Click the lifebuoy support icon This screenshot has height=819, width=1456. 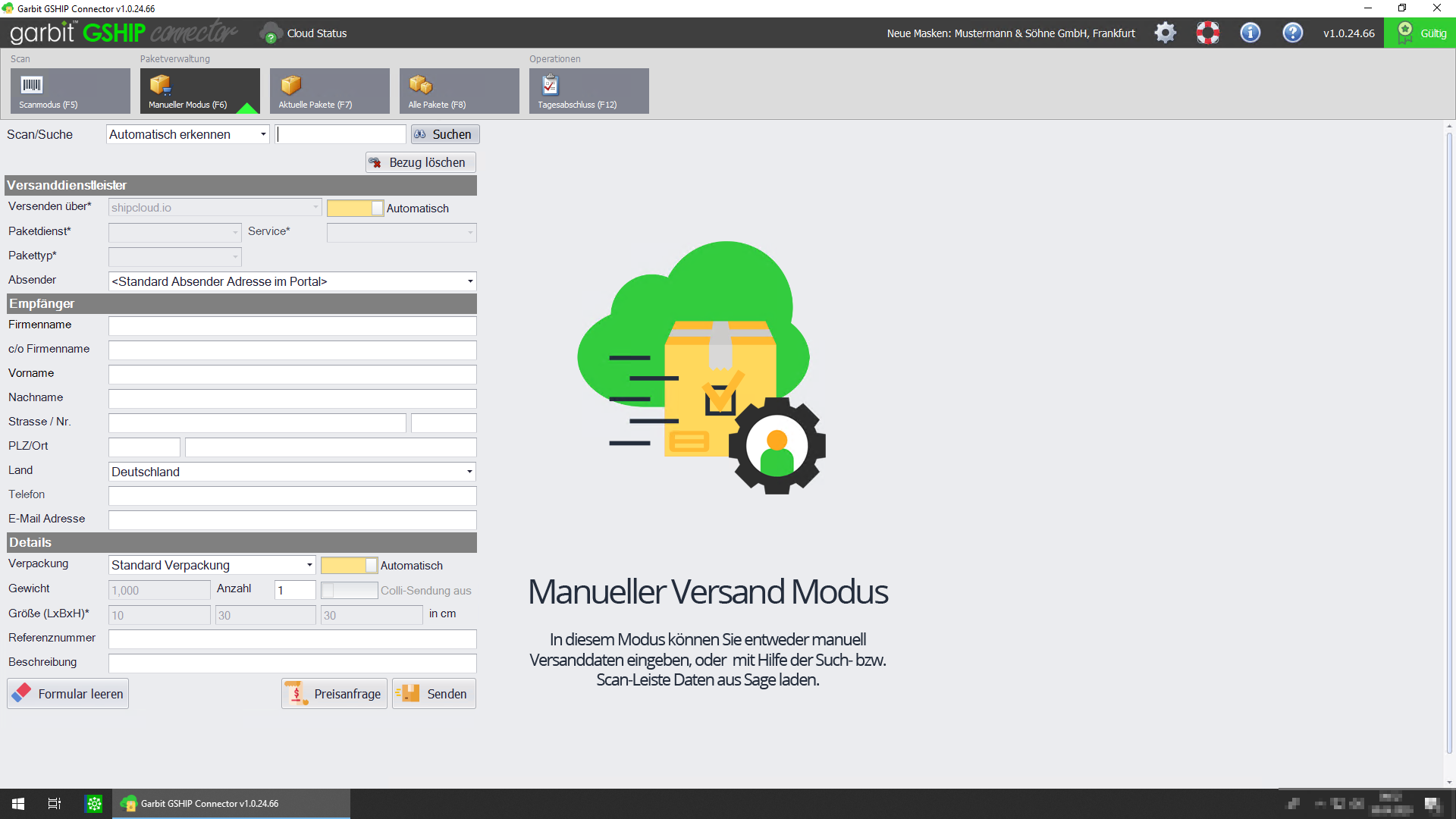pos(1207,33)
